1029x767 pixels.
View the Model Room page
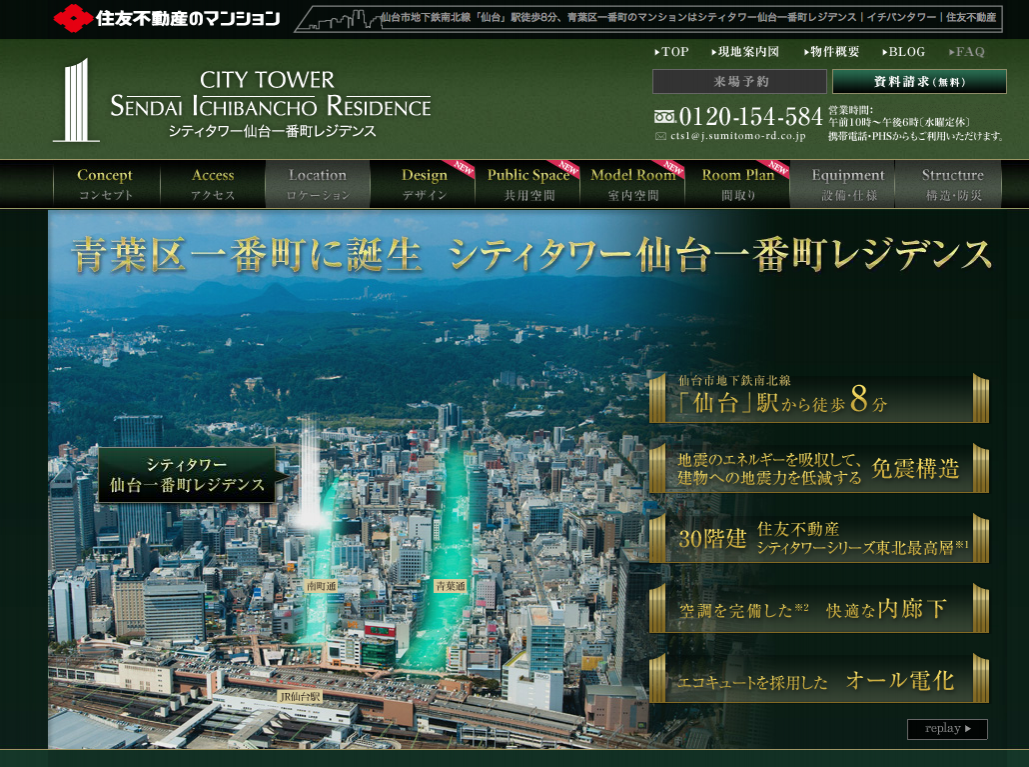tap(634, 184)
